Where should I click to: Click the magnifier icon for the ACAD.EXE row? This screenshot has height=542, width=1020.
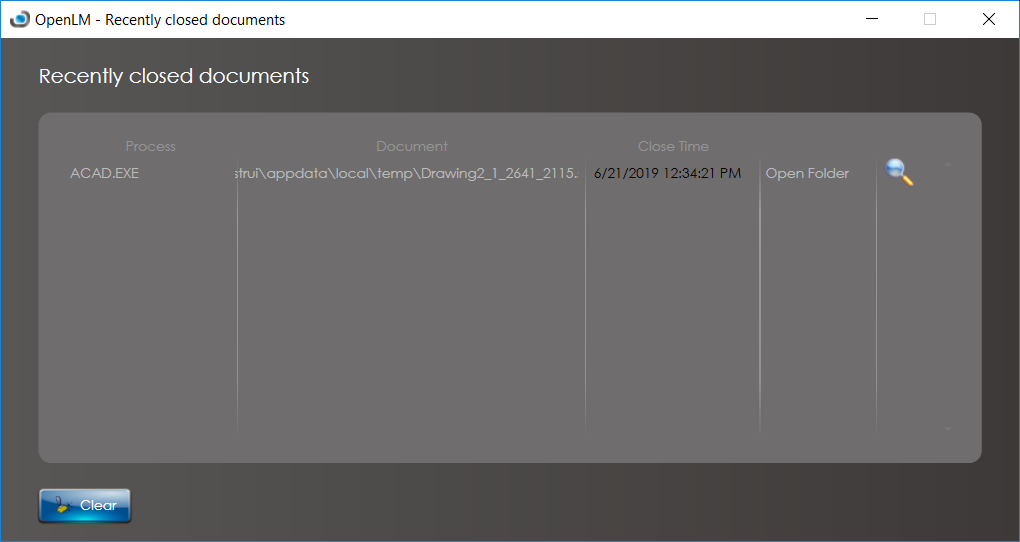coord(899,173)
